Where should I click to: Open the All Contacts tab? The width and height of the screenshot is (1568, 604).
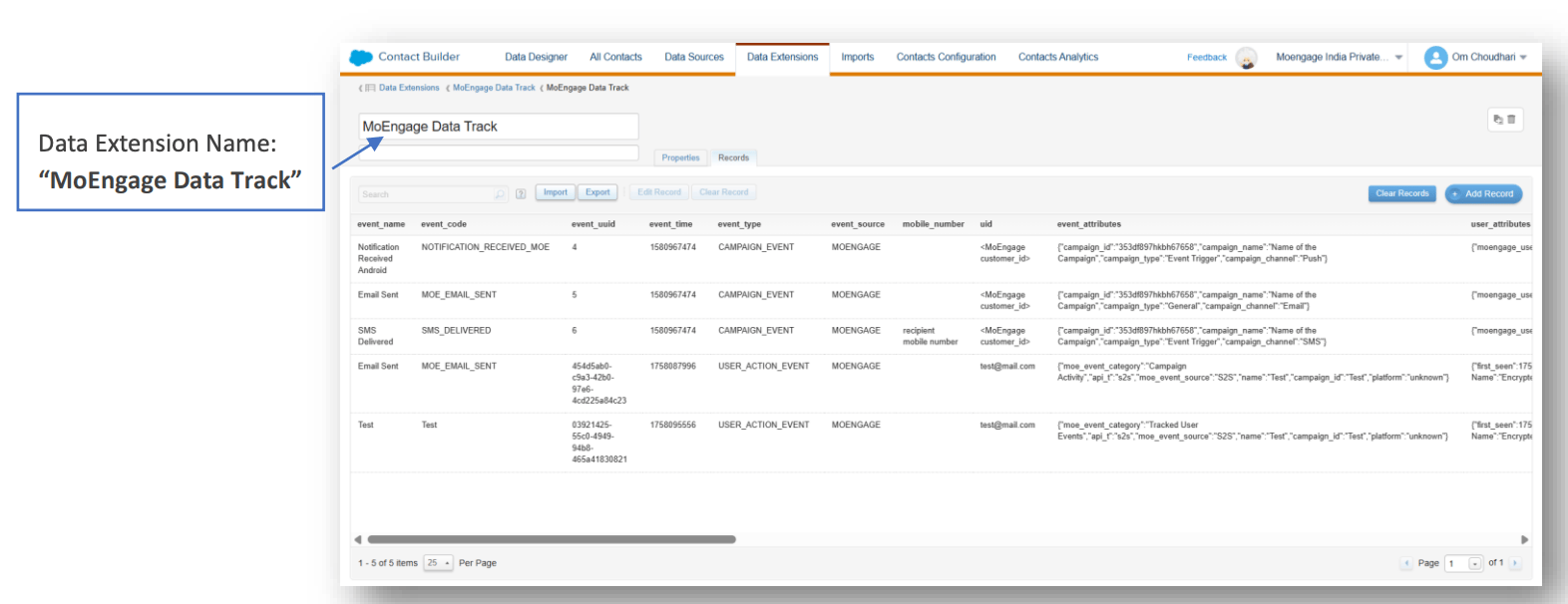(x=615, y=58)
